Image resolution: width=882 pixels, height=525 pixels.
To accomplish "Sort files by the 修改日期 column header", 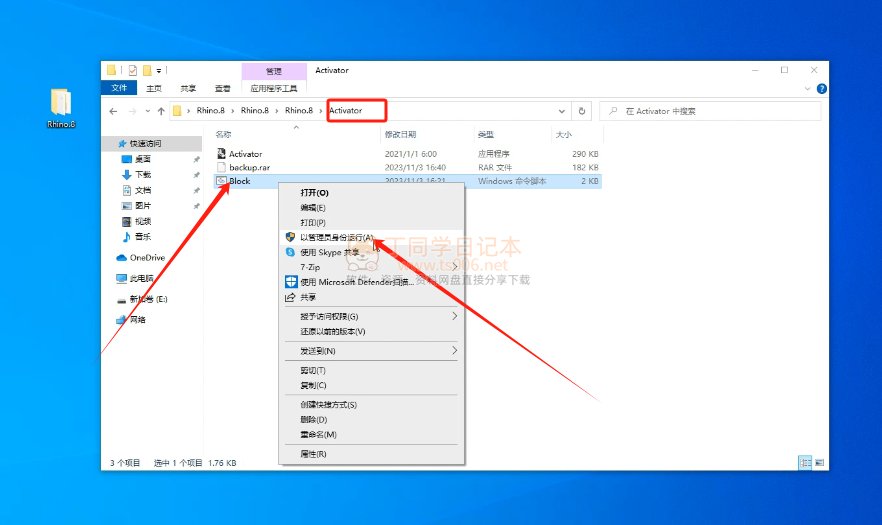I will click(x=398, y=134).
